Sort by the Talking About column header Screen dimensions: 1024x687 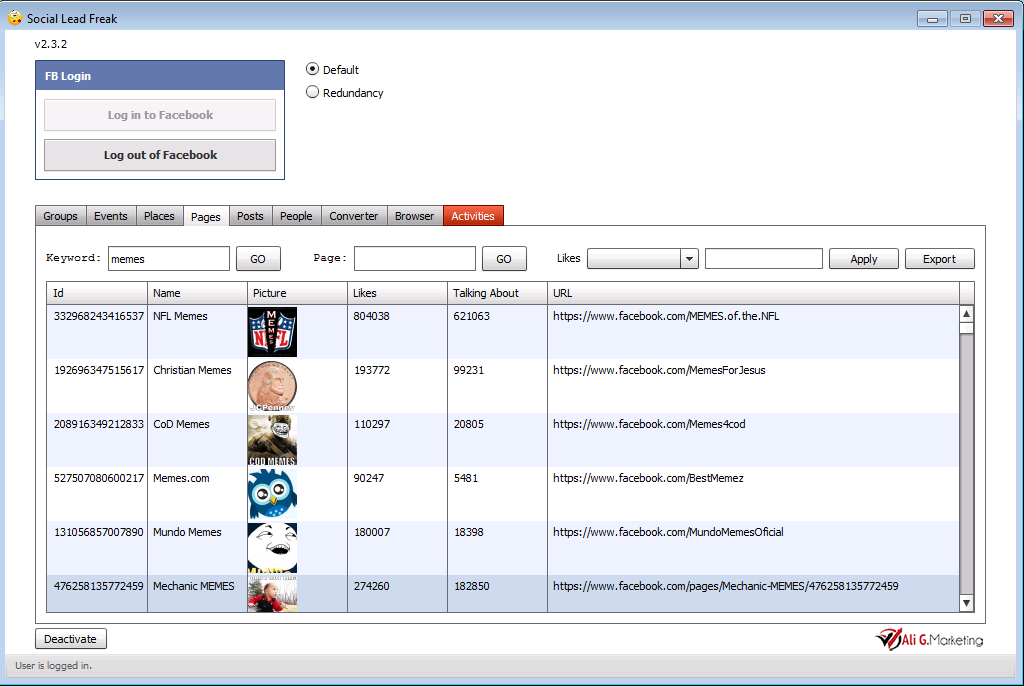click(x=497, y=293)
